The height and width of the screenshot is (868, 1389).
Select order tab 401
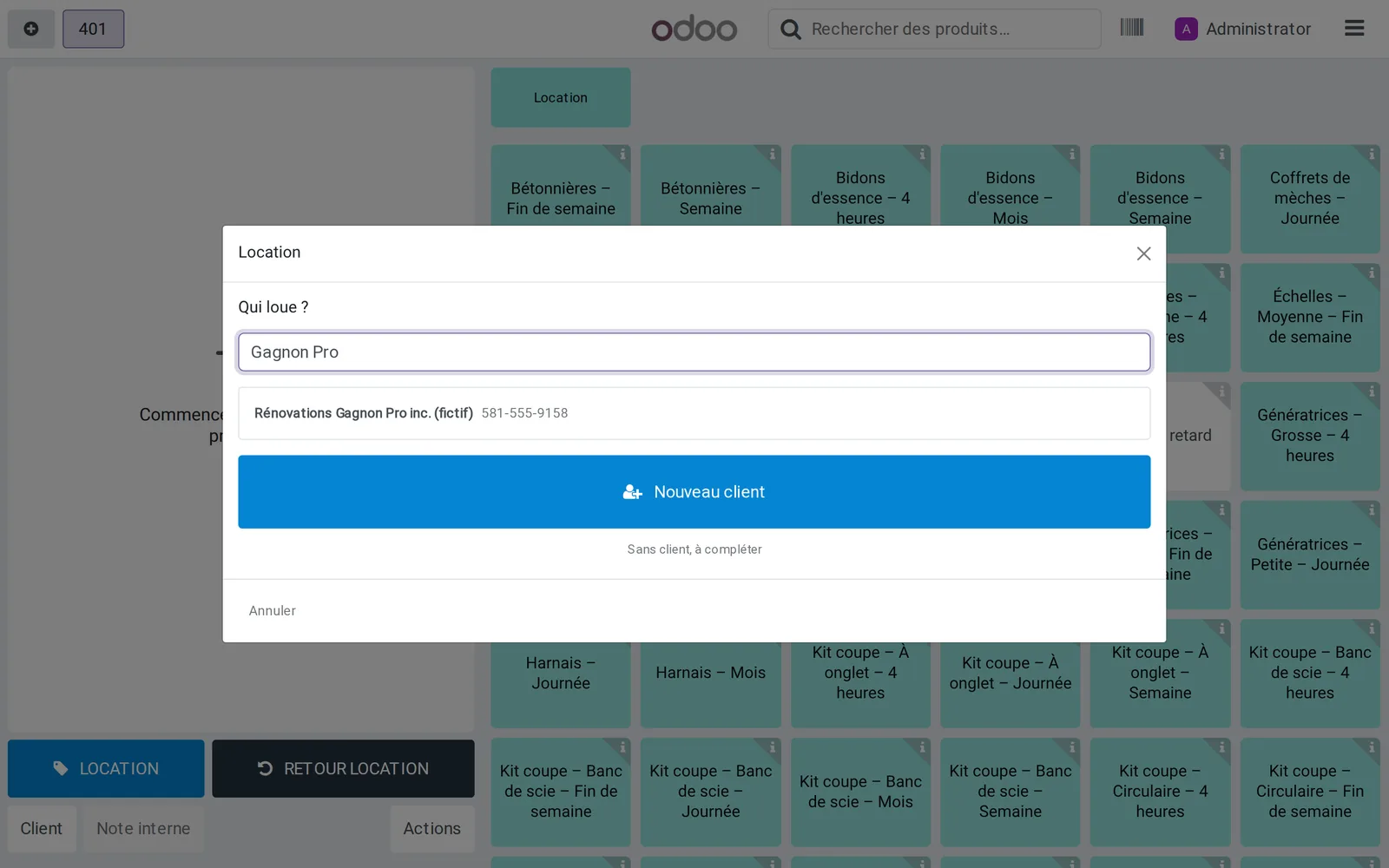[x=93, y=29]
